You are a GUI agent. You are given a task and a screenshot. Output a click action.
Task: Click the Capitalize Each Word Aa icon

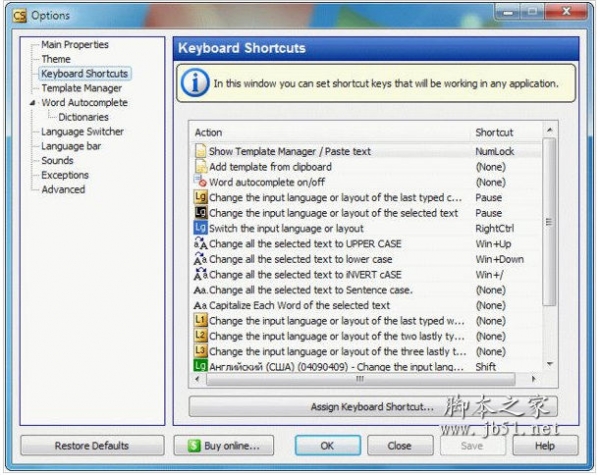point(200,305)
